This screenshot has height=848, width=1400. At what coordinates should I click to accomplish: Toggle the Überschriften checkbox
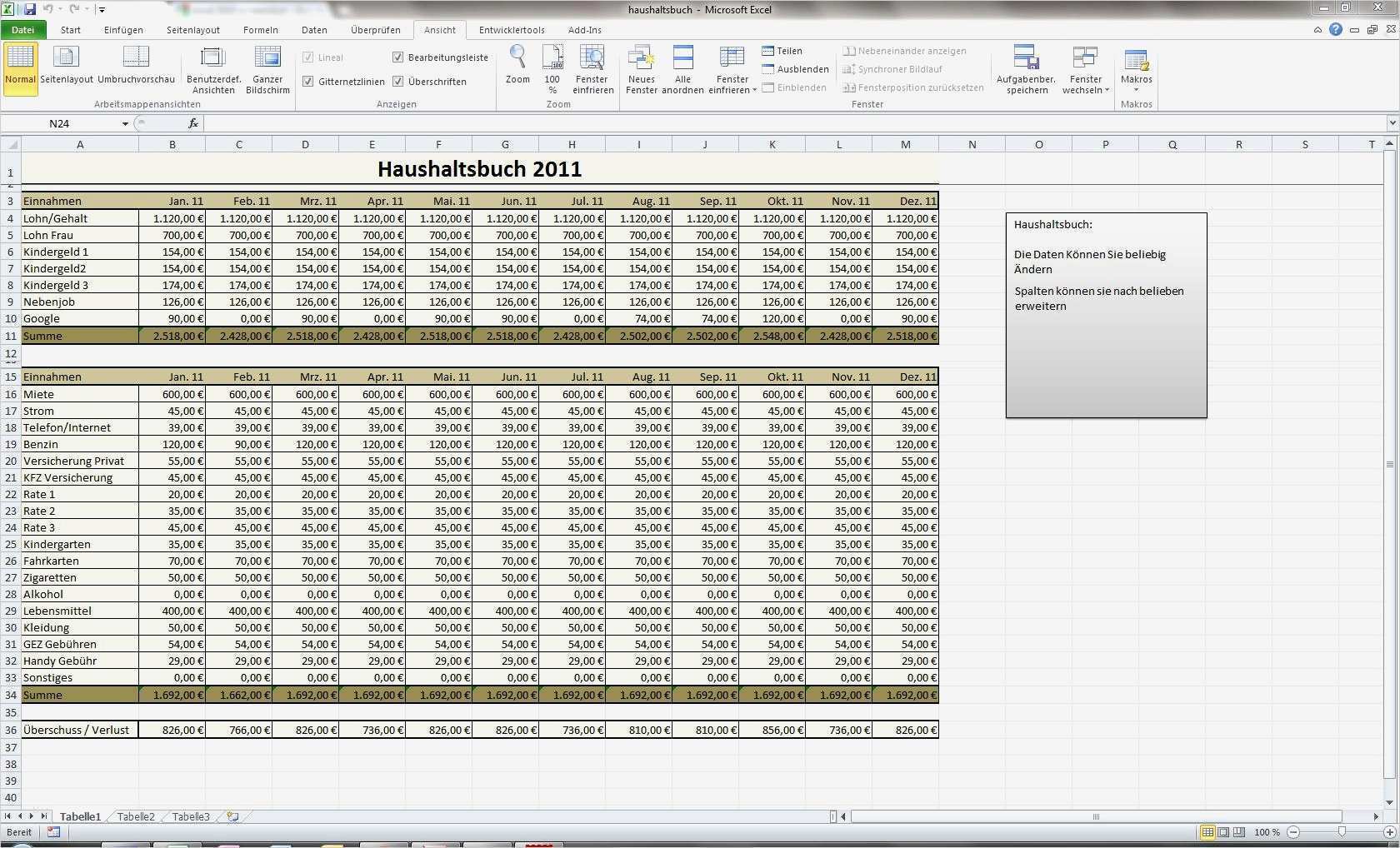tap(398, 82)
